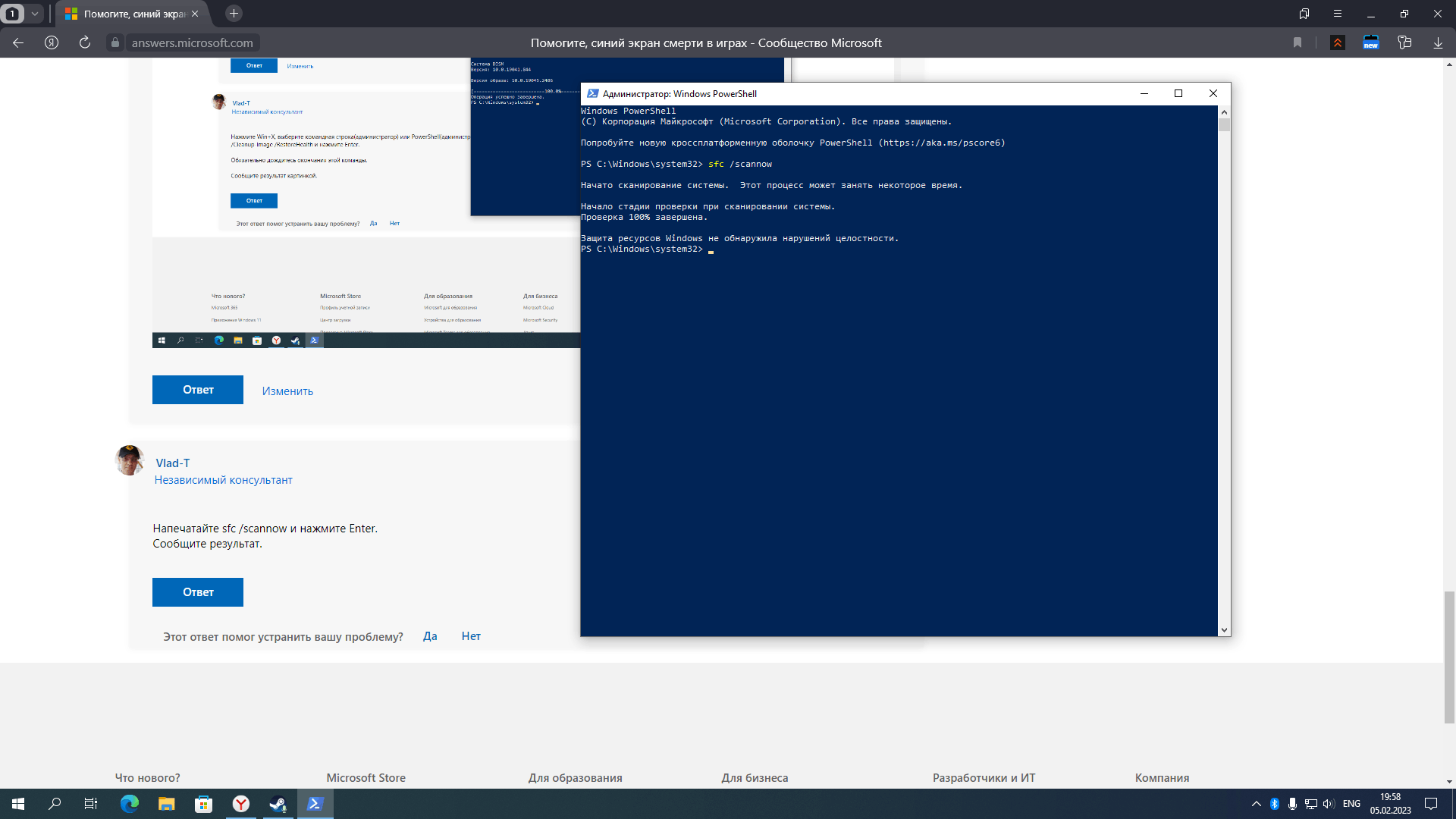Click the Изменить link
This screenshot has height=819, width=1456.
[287, 391]
